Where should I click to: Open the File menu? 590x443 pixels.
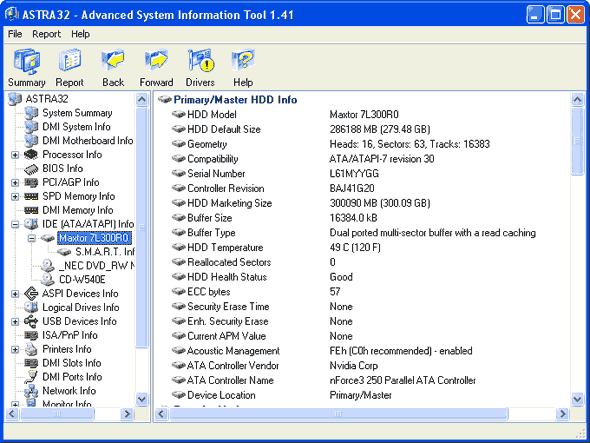15,34
